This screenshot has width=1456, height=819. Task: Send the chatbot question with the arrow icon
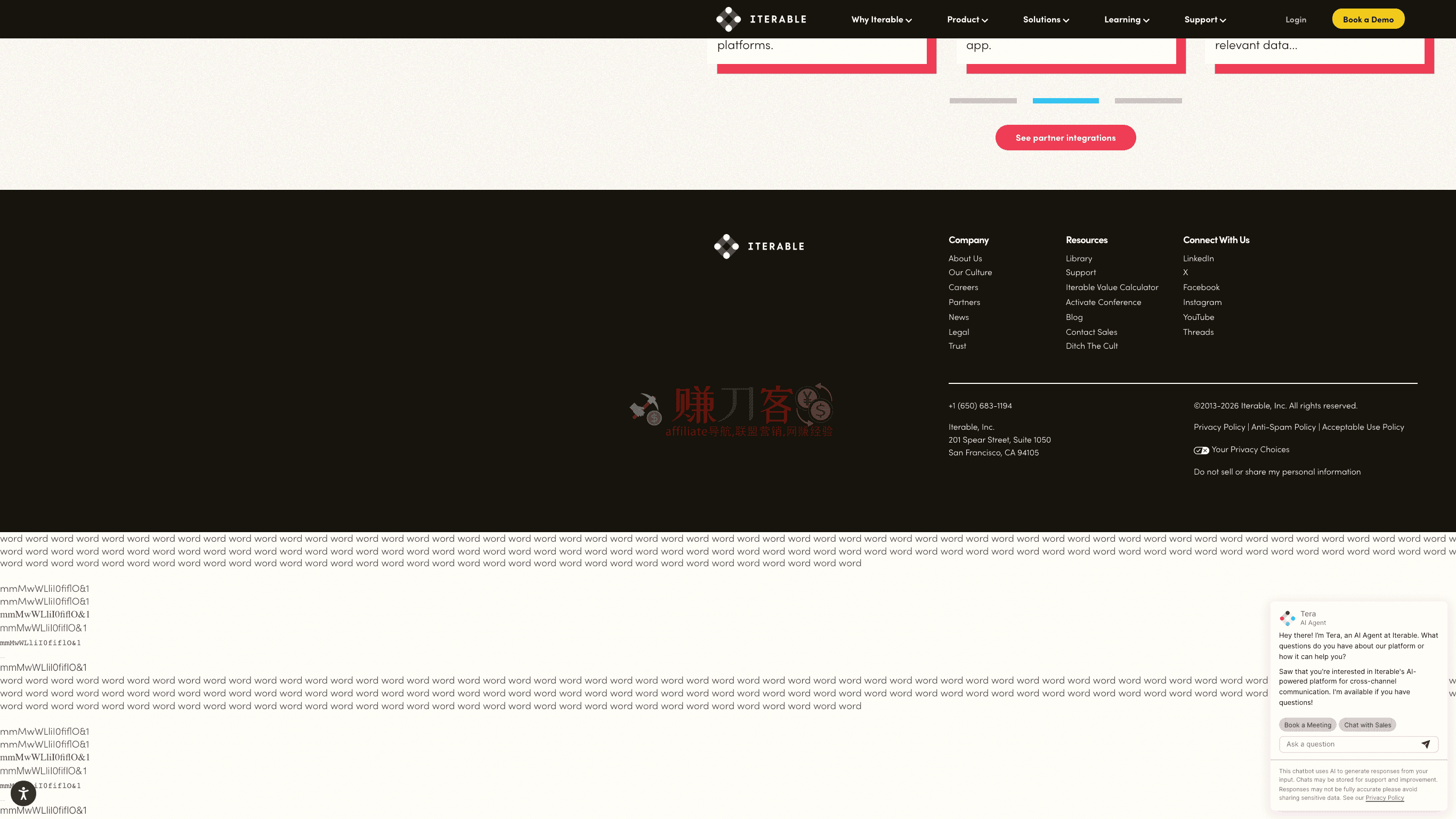click(1426, 744)
